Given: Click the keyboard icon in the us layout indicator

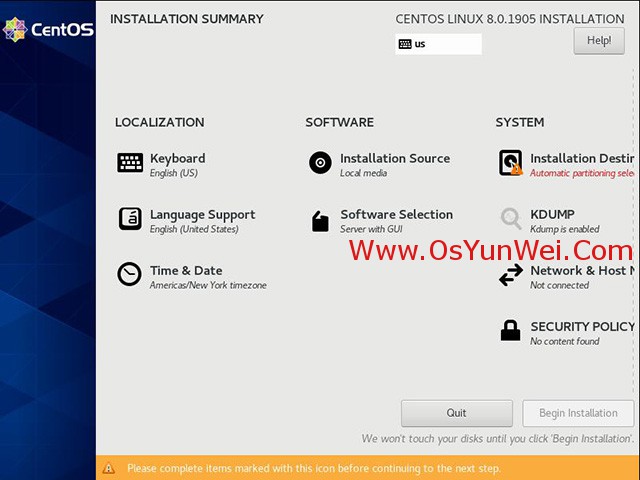Looking at the screenshot, I should tap(405, 44).
